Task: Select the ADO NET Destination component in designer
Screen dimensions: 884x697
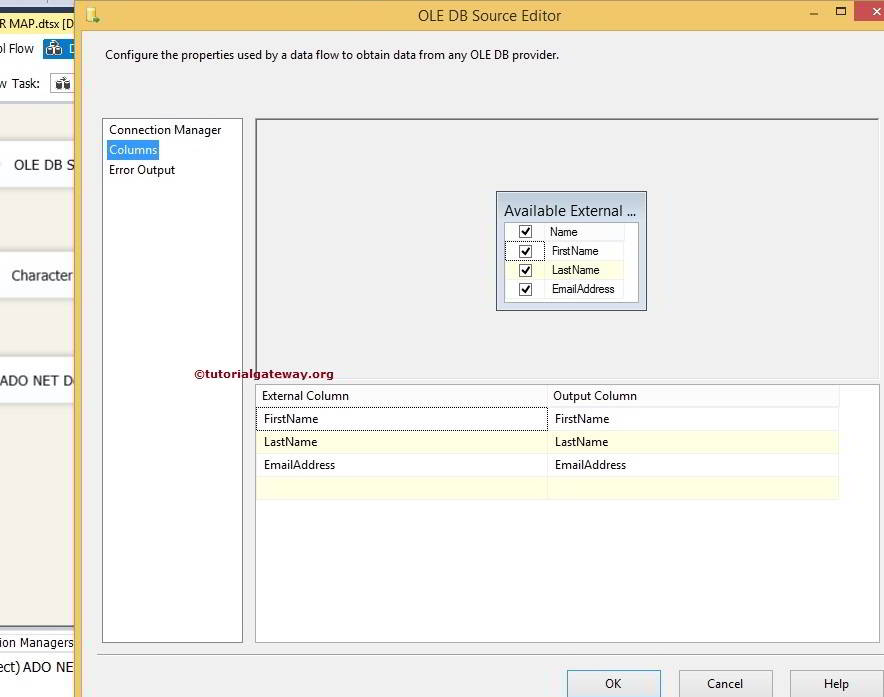Action: [37, 380]
